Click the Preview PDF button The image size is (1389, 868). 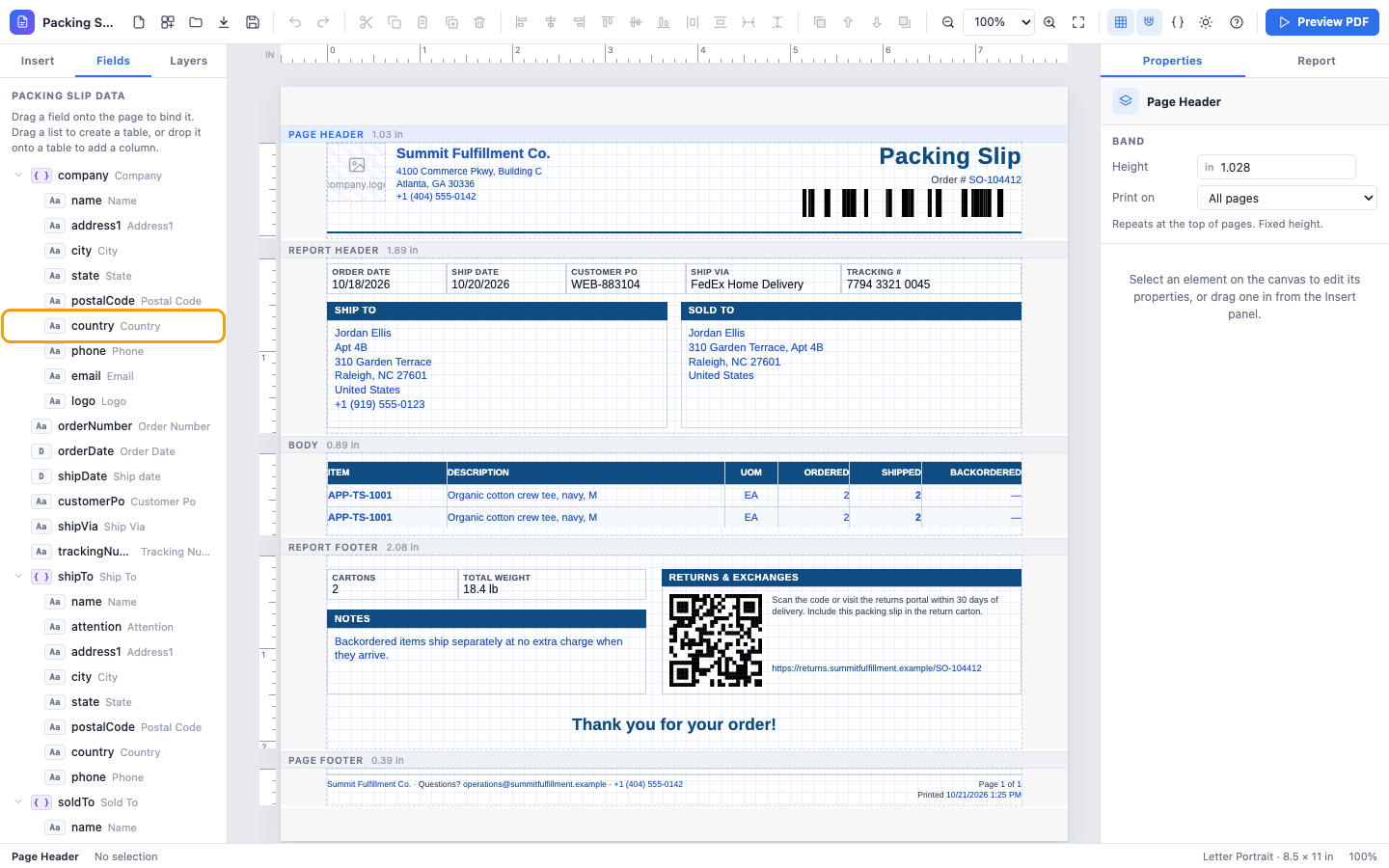pos(1322,22)
